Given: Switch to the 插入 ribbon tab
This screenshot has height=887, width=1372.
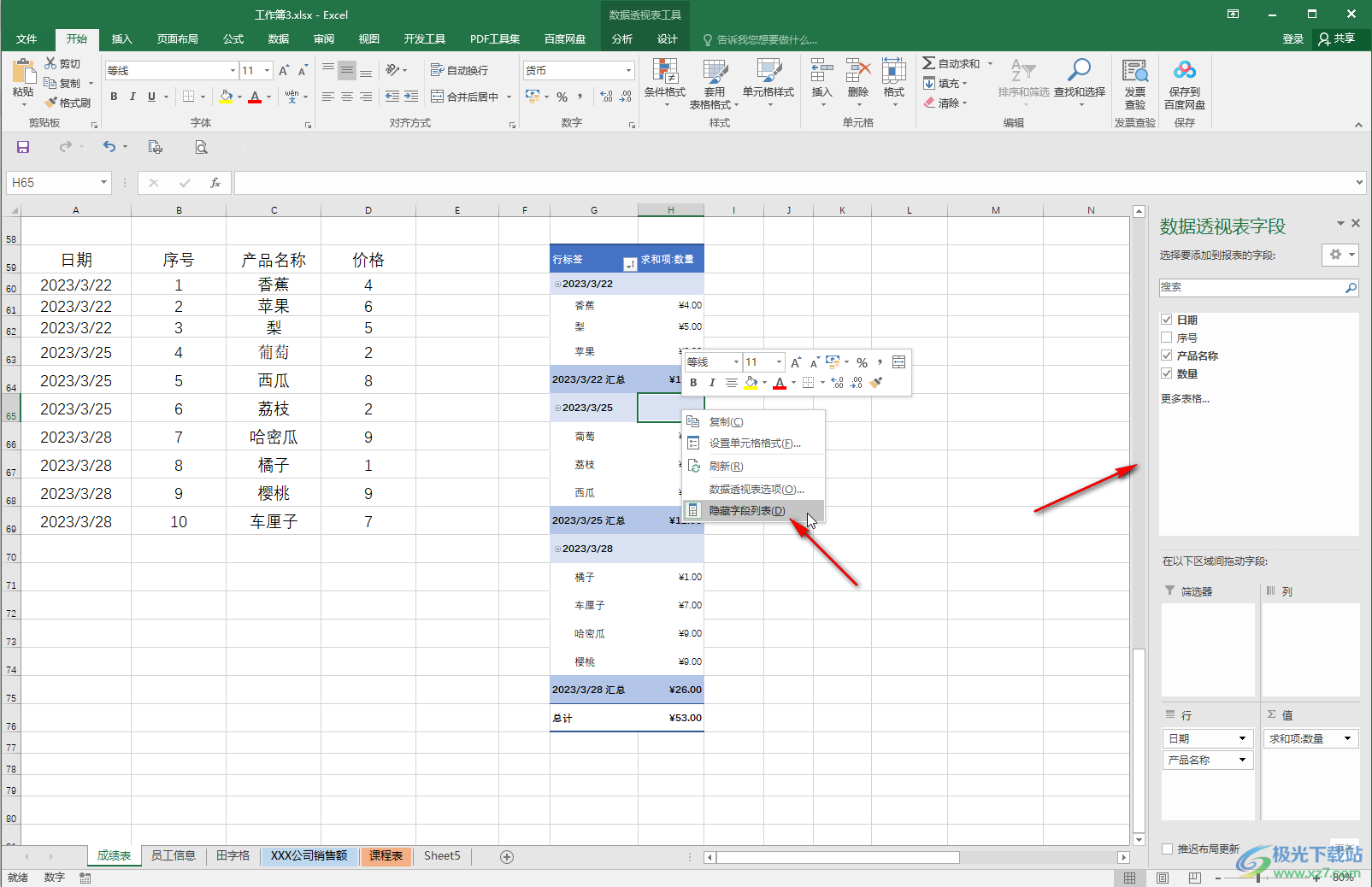Looking at the screenshot, I should click(x=122, y=39).
